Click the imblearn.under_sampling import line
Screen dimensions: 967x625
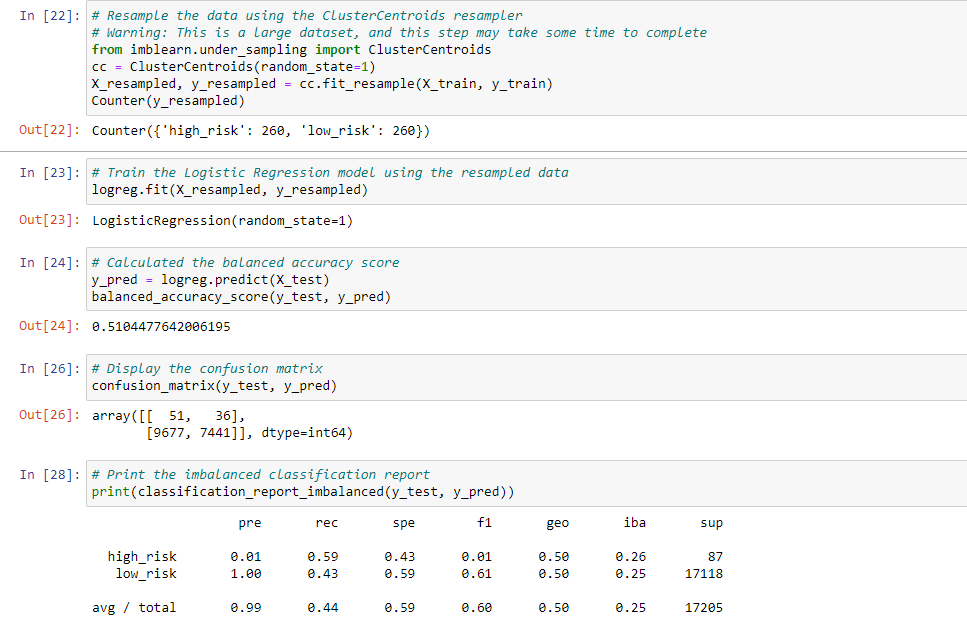click(292, 50)
